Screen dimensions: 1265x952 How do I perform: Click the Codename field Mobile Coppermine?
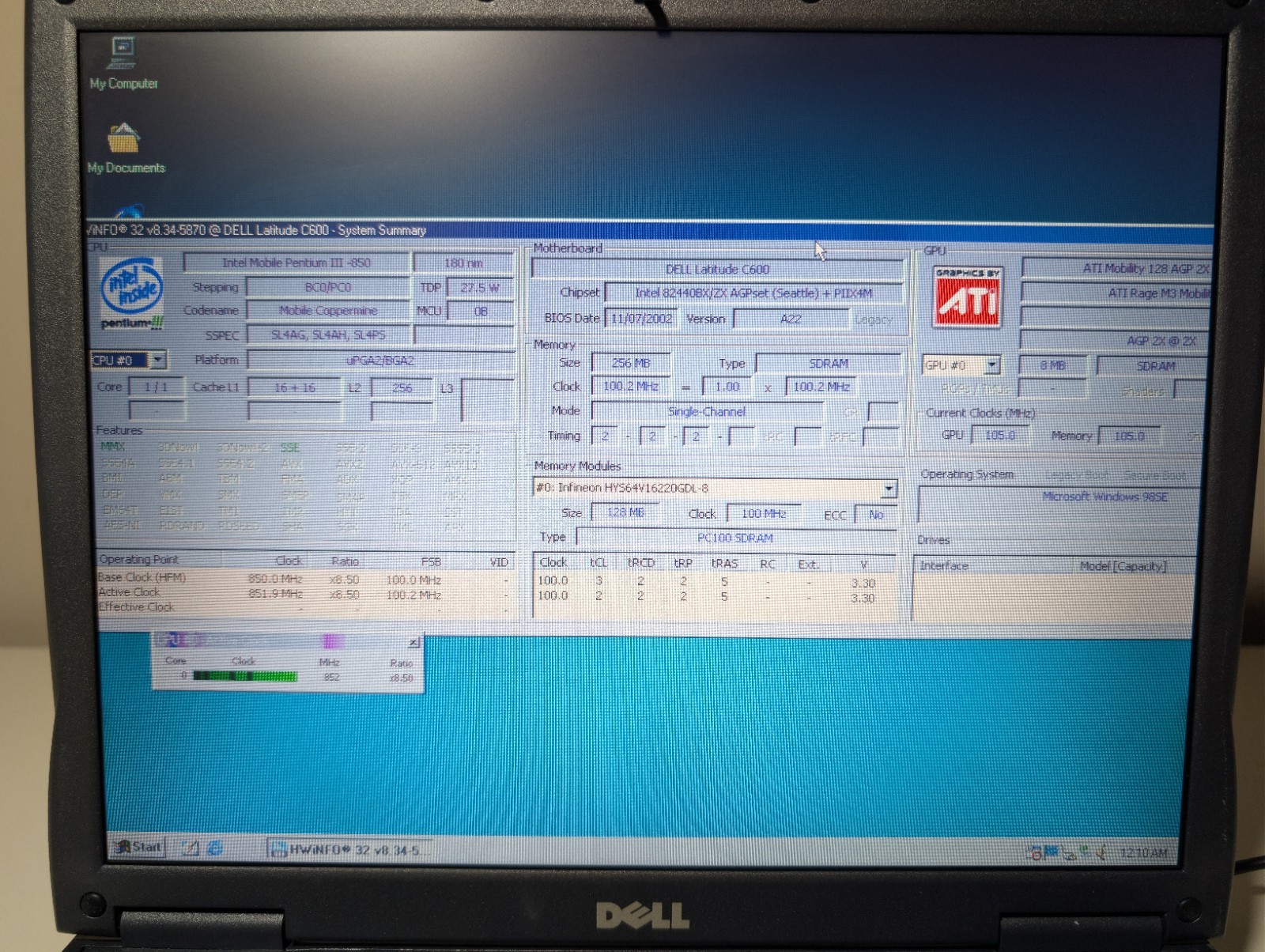(x=327, y=311)
